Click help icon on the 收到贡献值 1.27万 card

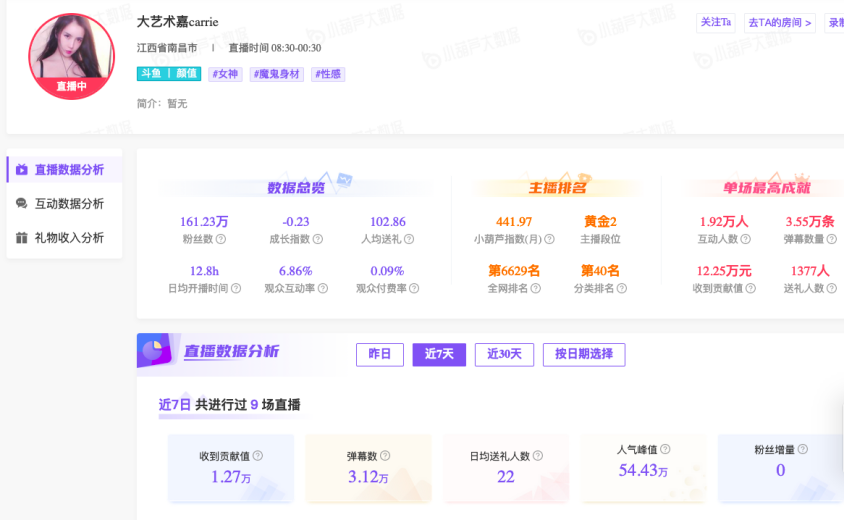coord(258,455)
